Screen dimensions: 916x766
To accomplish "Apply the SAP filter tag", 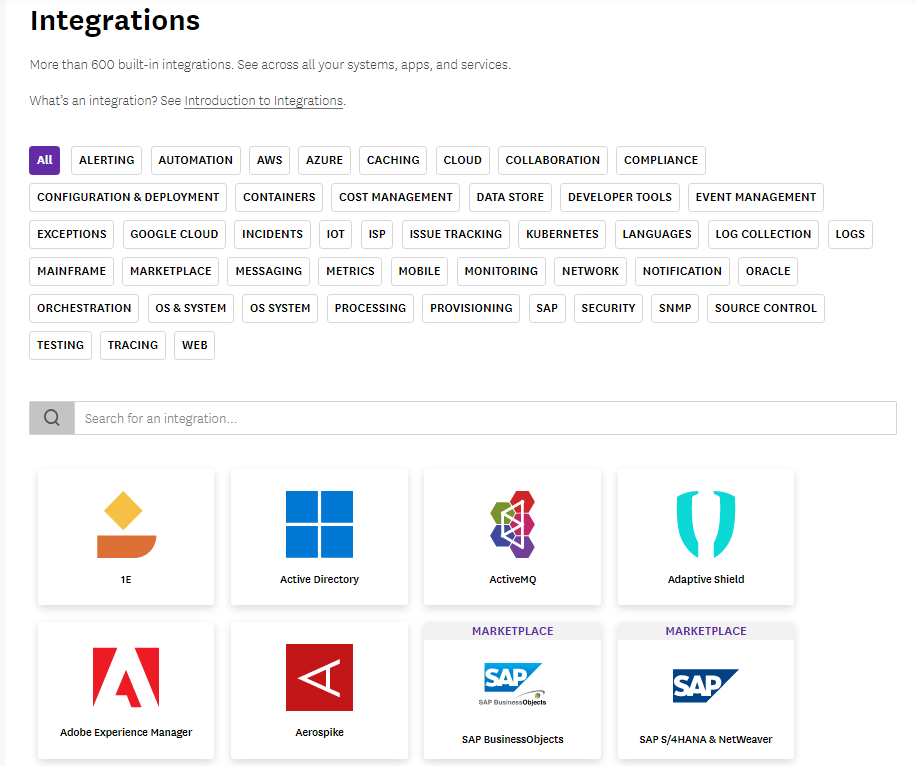I will click(x=547, y=309).
